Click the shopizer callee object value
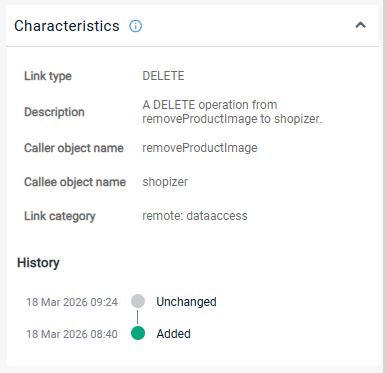Image resolution: width=386 pixels, height=373 pixels. pyautogui.click(x=165, y=182)
